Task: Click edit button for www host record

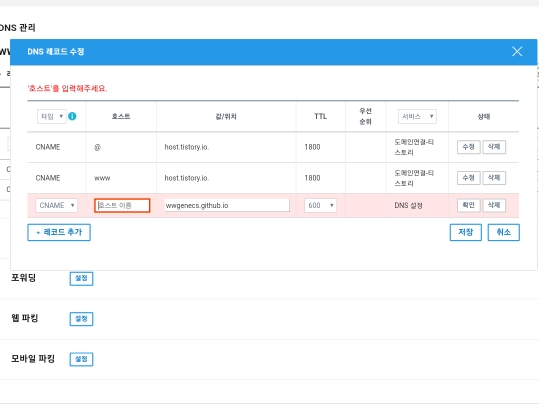Action: (469, 178)
